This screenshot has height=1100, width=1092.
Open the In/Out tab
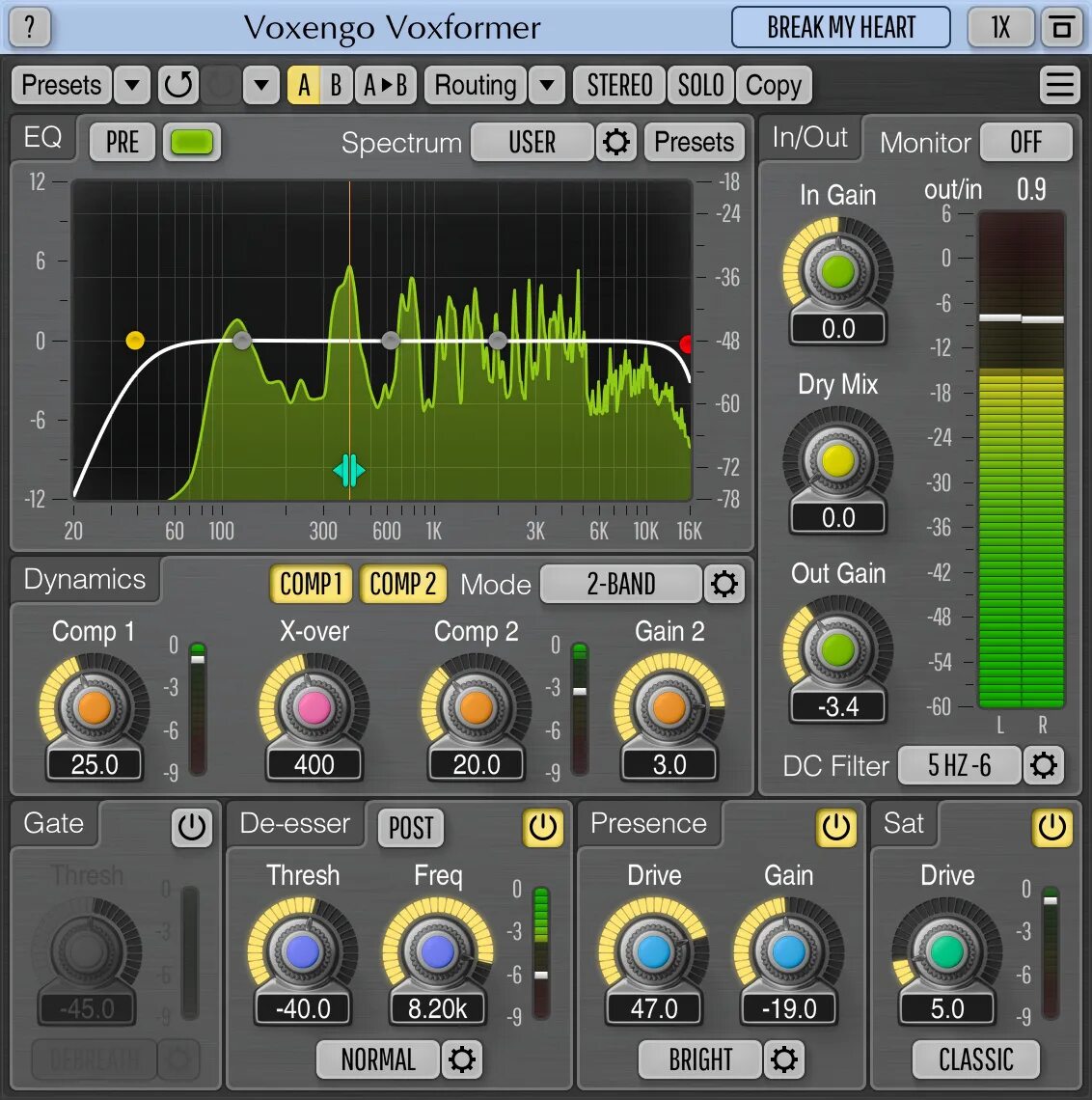[x=810, y=137]
